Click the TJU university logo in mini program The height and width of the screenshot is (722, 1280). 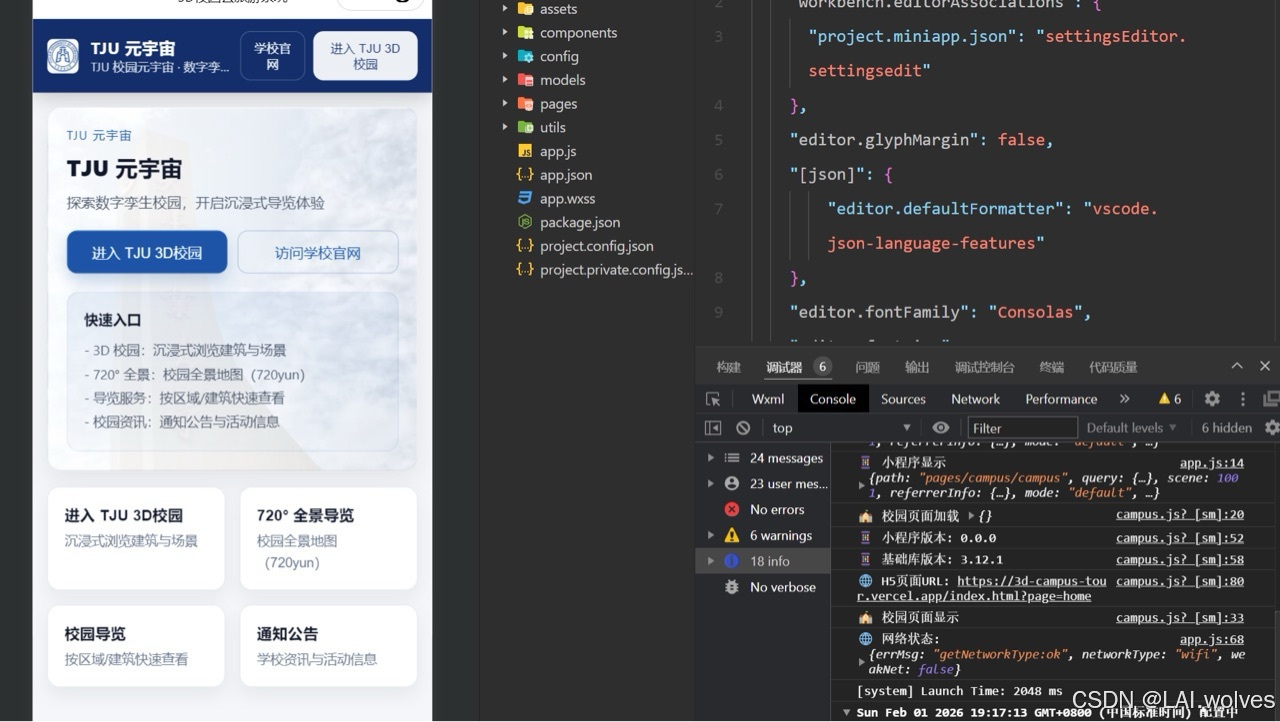[x=63, y=56]
